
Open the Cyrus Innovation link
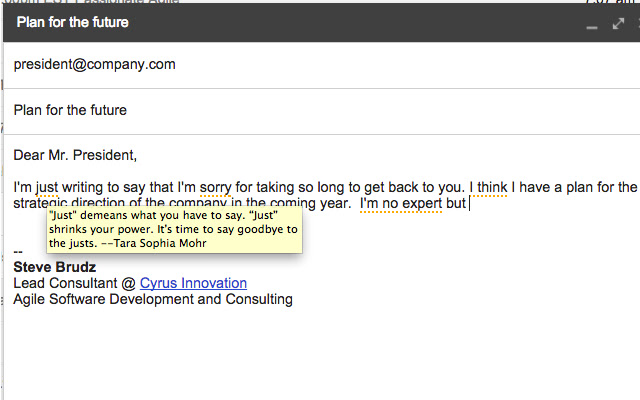click(193, 283)
